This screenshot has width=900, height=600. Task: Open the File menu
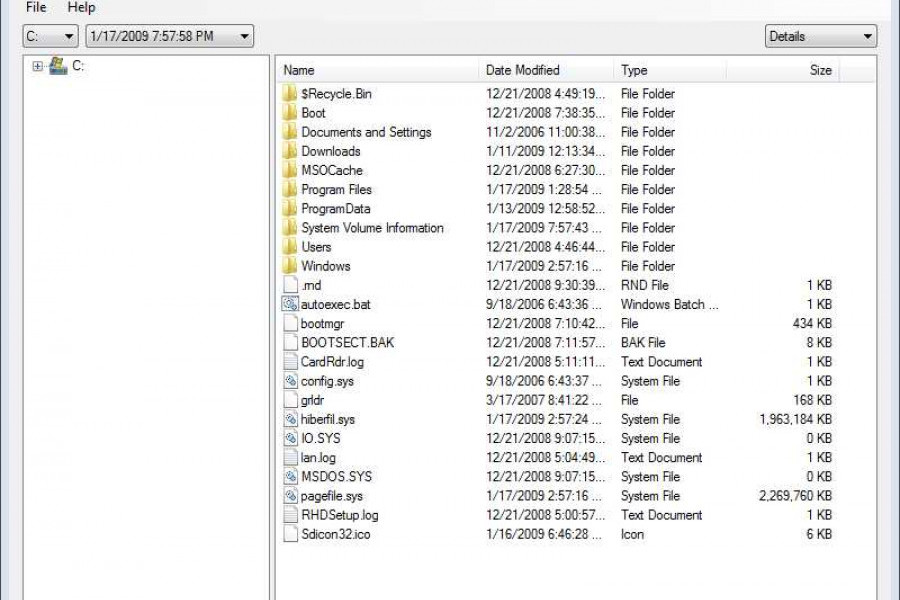pyautogui.click(x=36, y=8)
